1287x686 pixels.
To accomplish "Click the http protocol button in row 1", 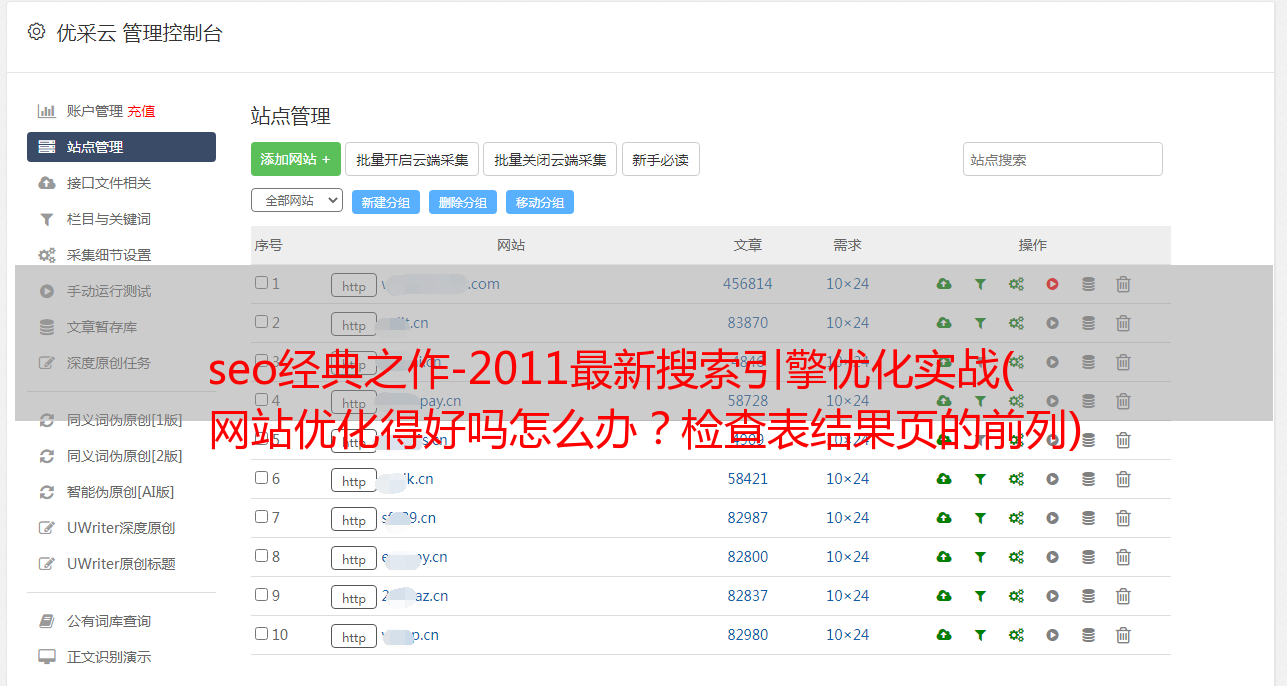I will point(354,286).
